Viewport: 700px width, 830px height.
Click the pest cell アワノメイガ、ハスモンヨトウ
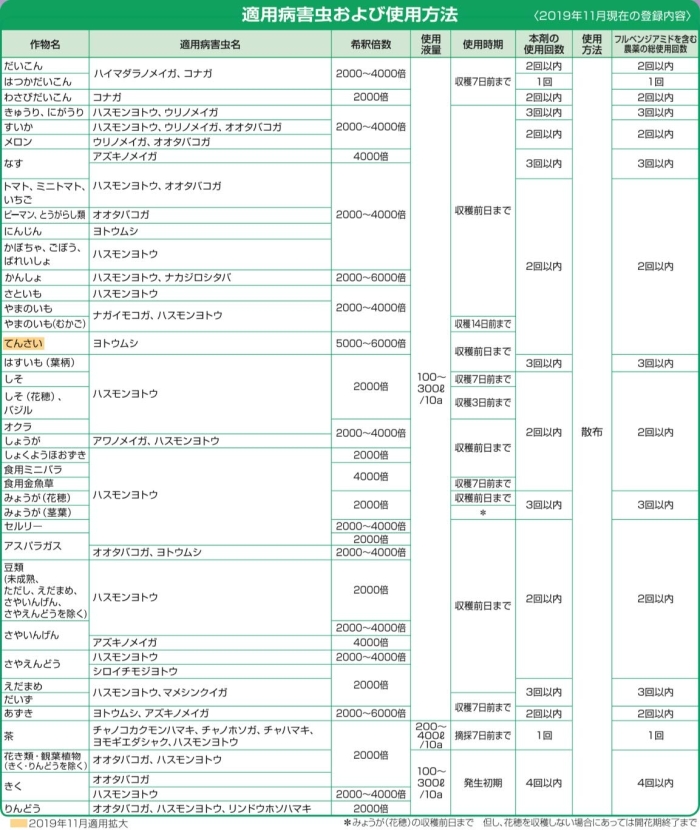coord(210,441)
